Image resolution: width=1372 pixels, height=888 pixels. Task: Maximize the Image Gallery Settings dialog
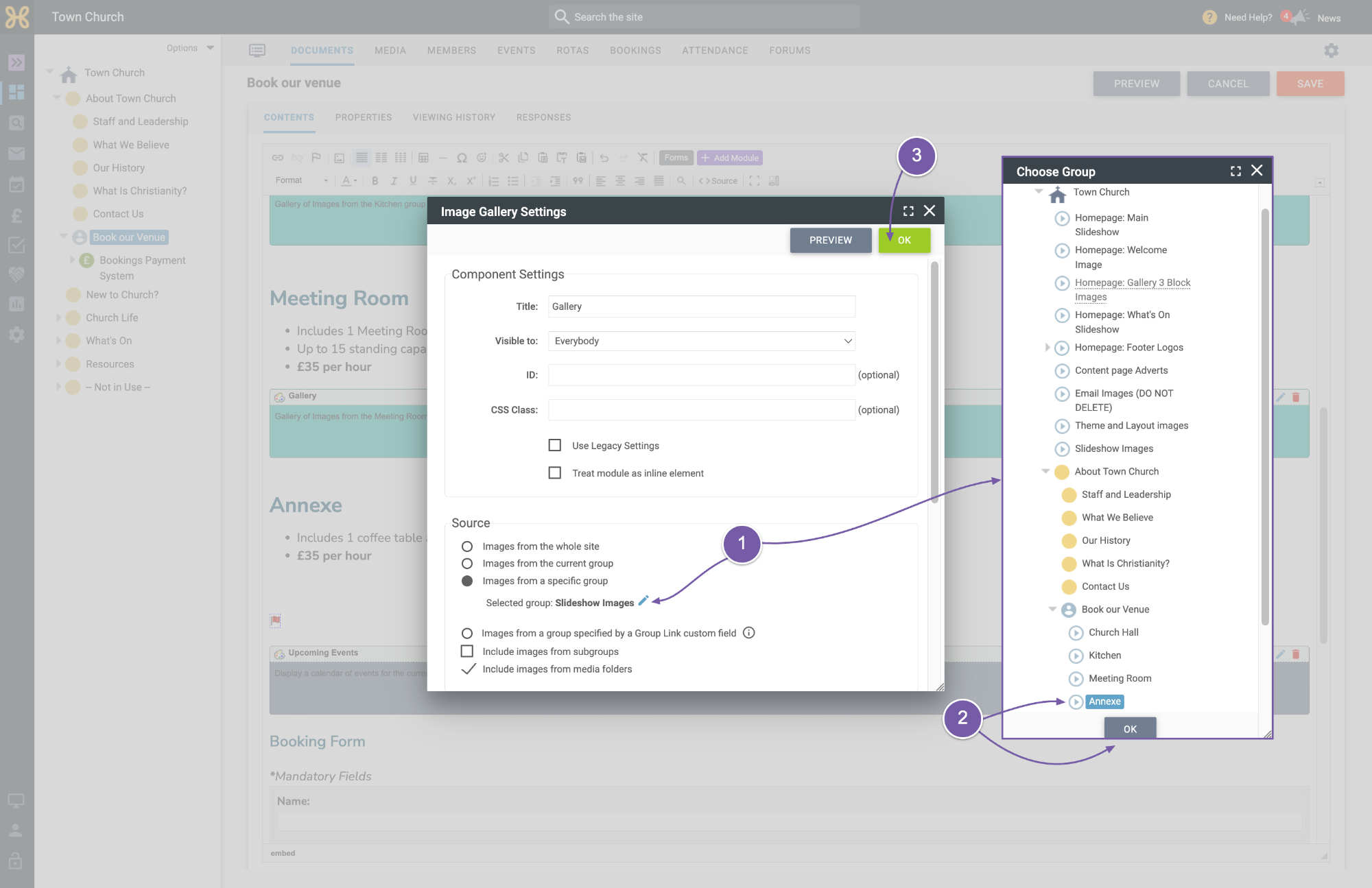pyautogui.click(x=908, y=211)
